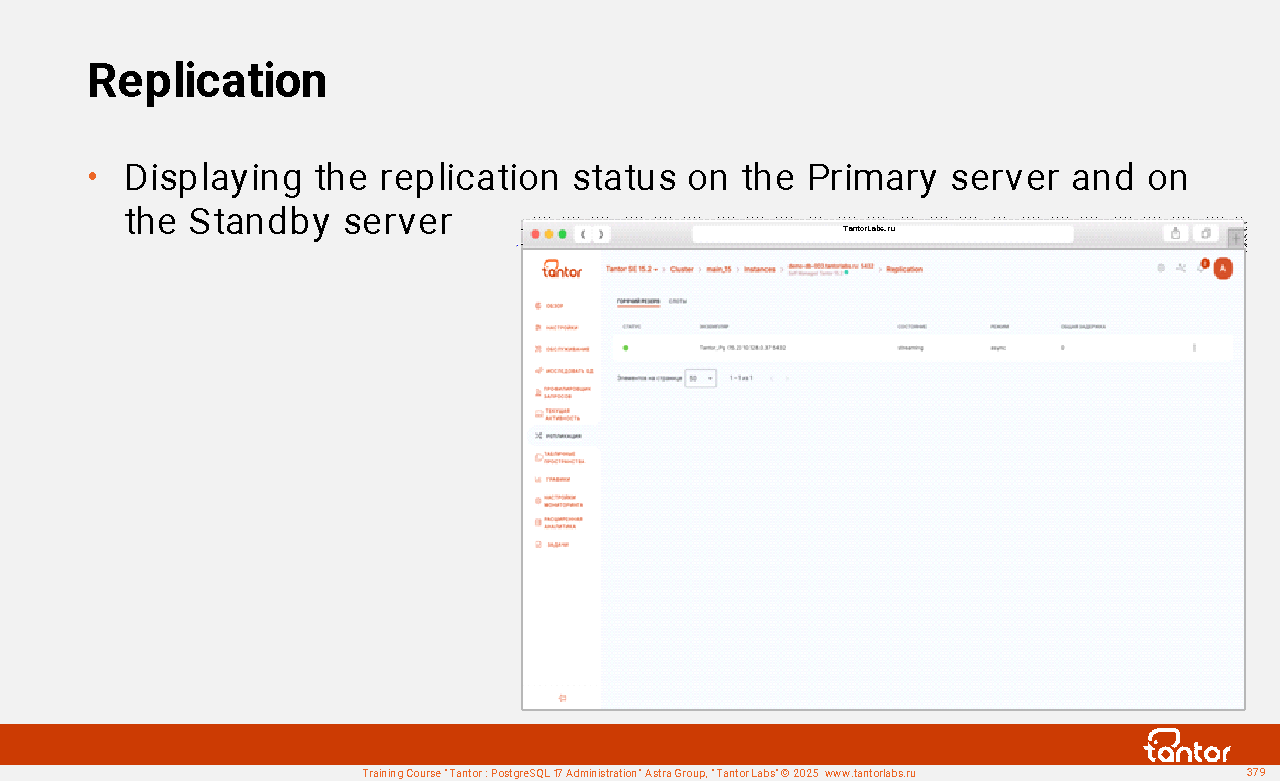Viewport: 1280px width, 781px height.
Task: Go back using browser back arrow
Action: pos(583,234)
